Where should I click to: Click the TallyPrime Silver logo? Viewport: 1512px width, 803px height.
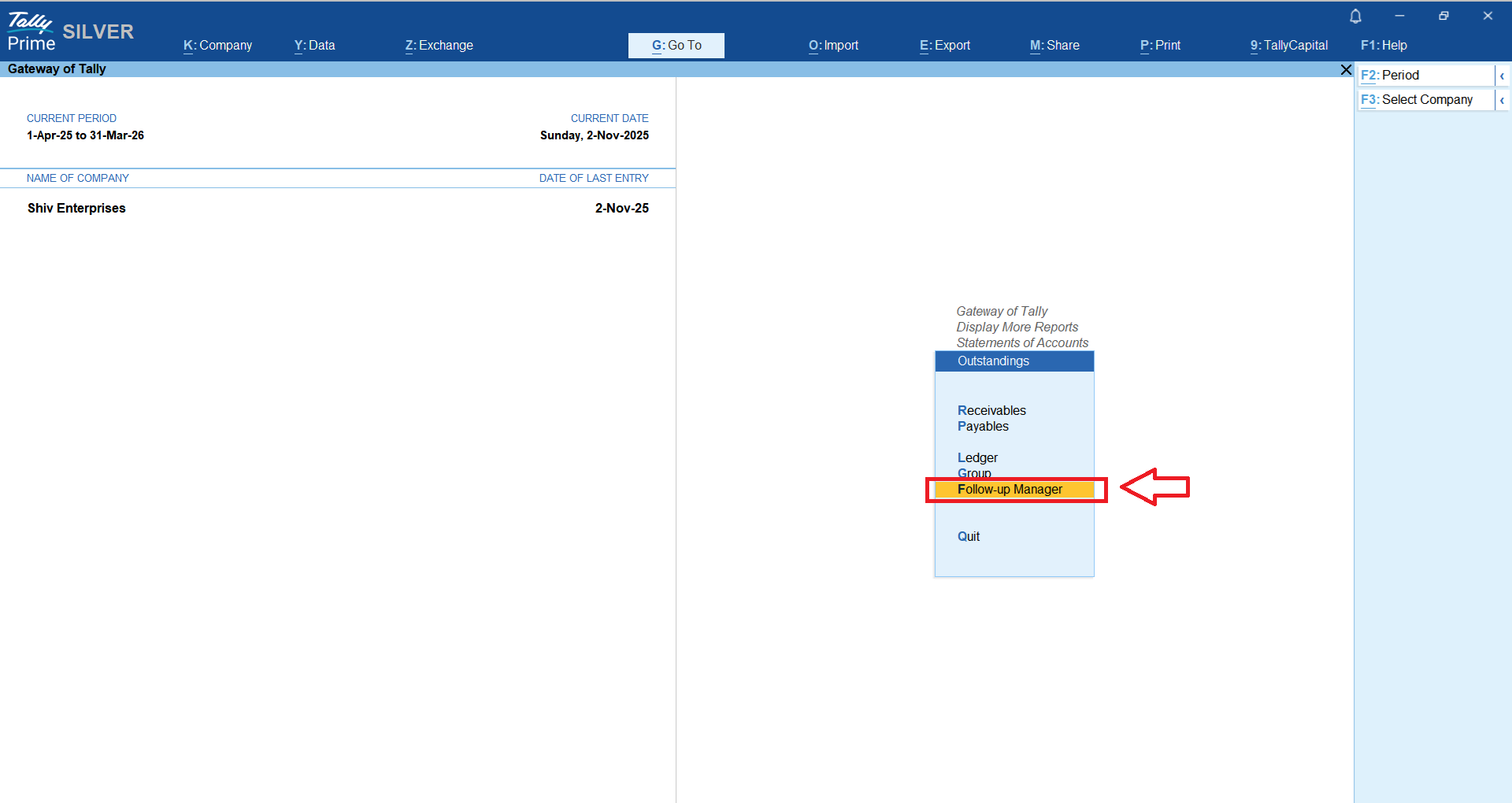pyautogui.click(x=70, y=32)
